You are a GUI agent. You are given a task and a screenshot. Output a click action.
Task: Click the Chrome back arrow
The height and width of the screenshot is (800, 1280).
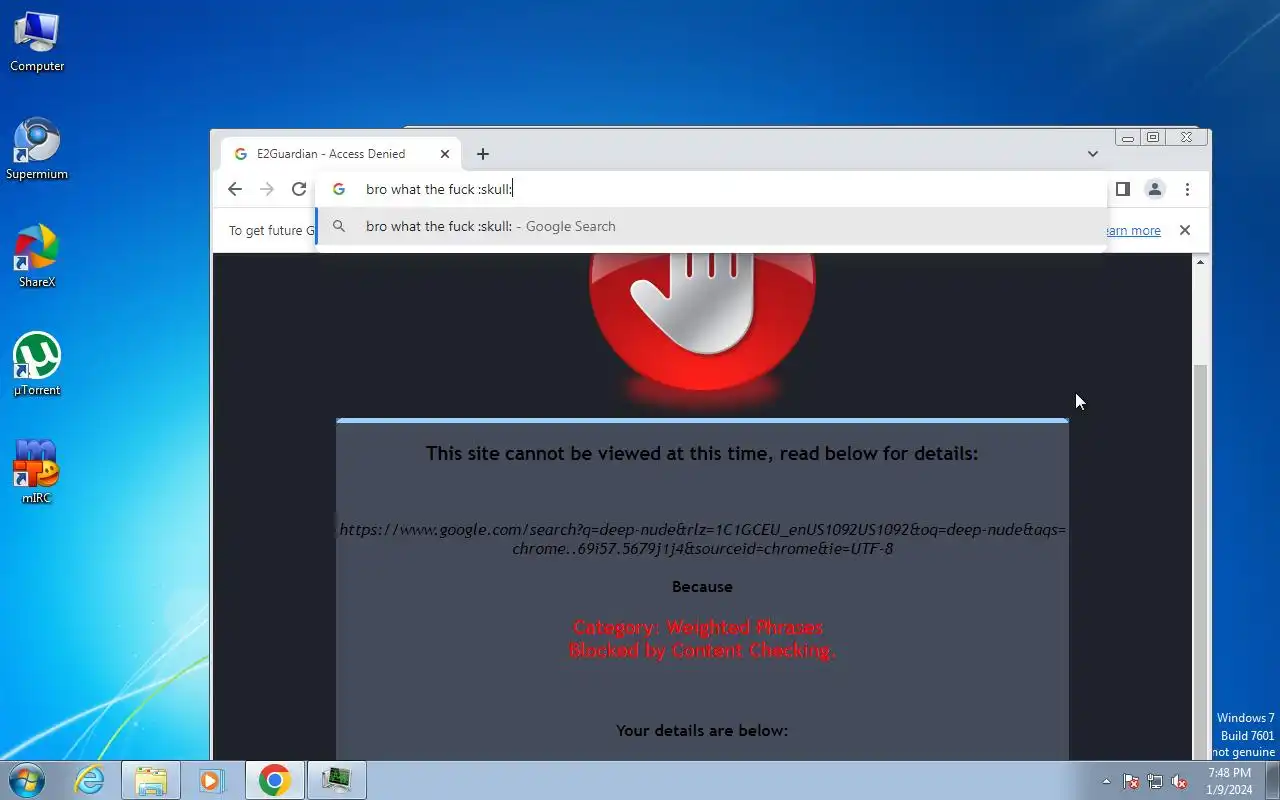(x=235, y=189)
